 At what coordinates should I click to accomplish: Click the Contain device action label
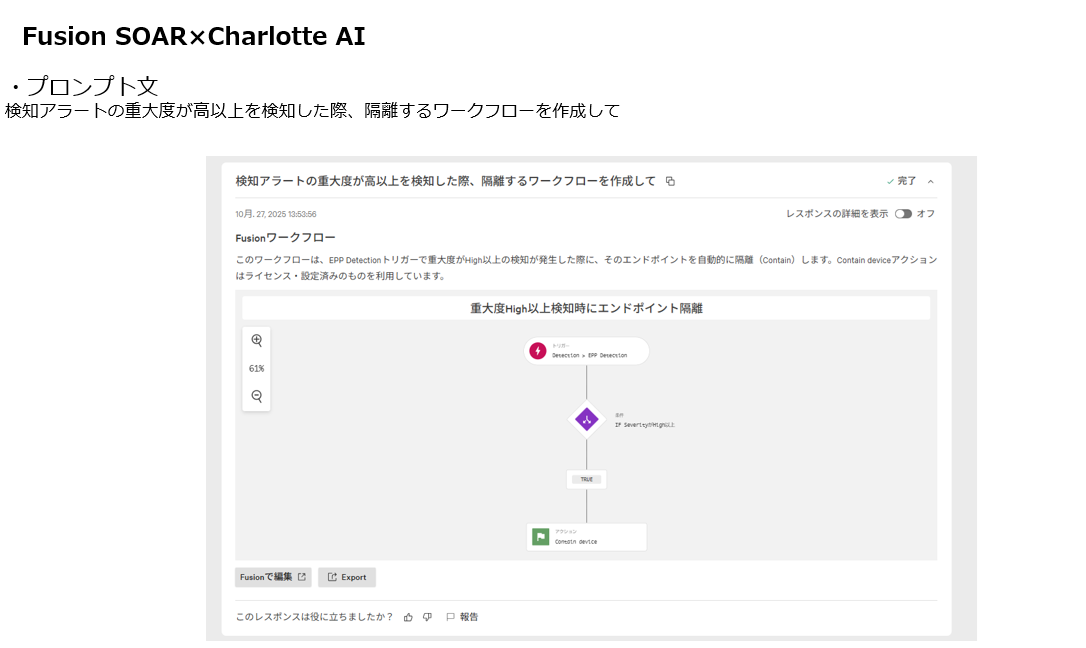pyautogui.click(x=576, y=541)
